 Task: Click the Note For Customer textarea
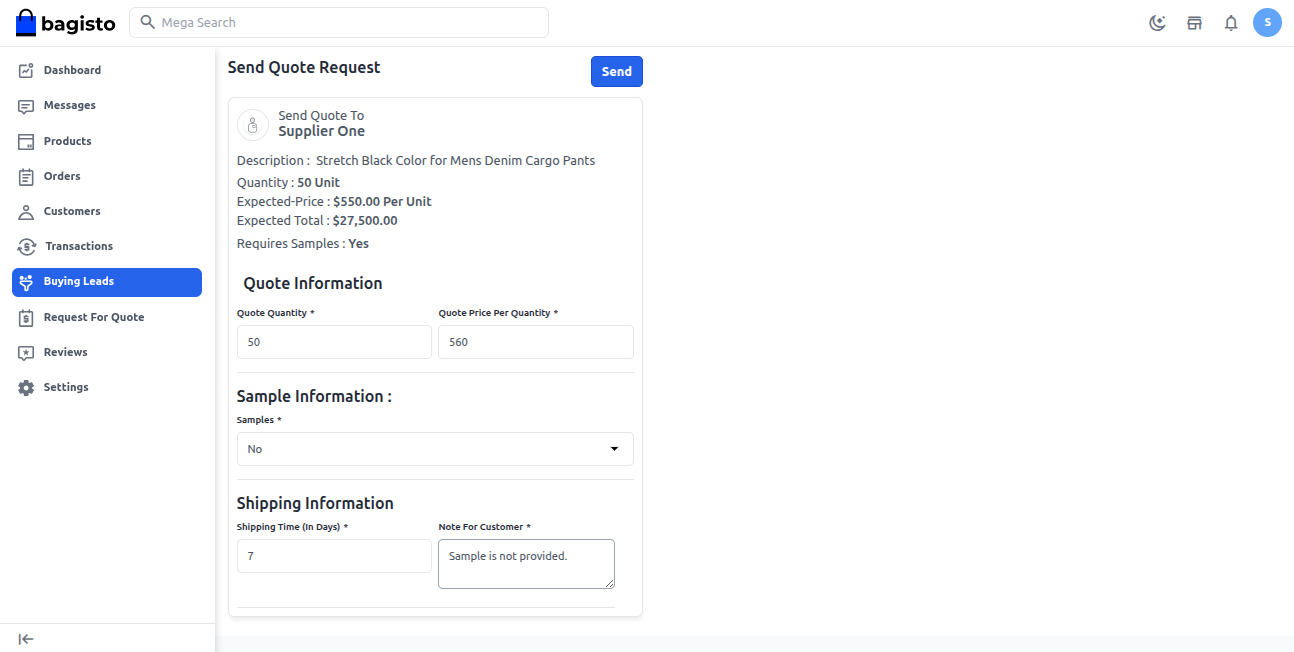tap(526, 564)
